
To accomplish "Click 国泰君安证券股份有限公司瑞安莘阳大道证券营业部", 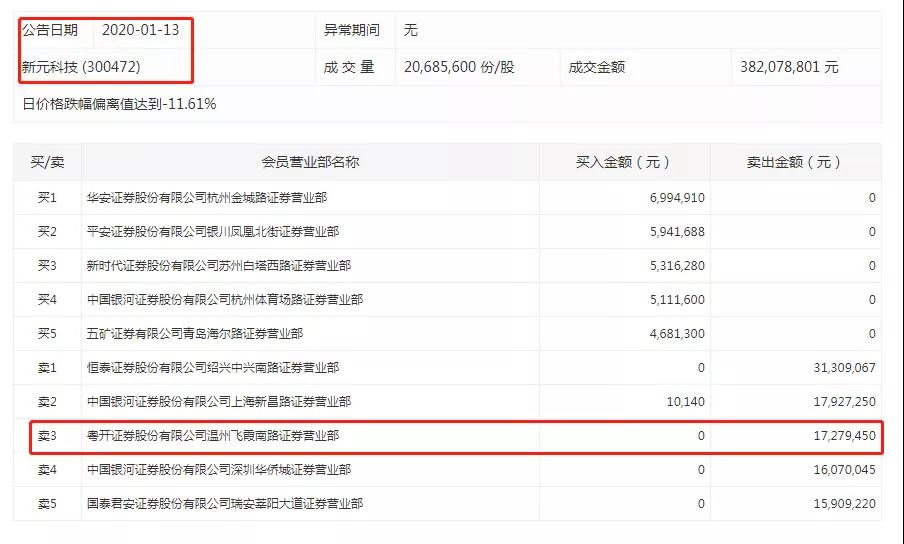I will pyautogui.click(x=225, y=504).
